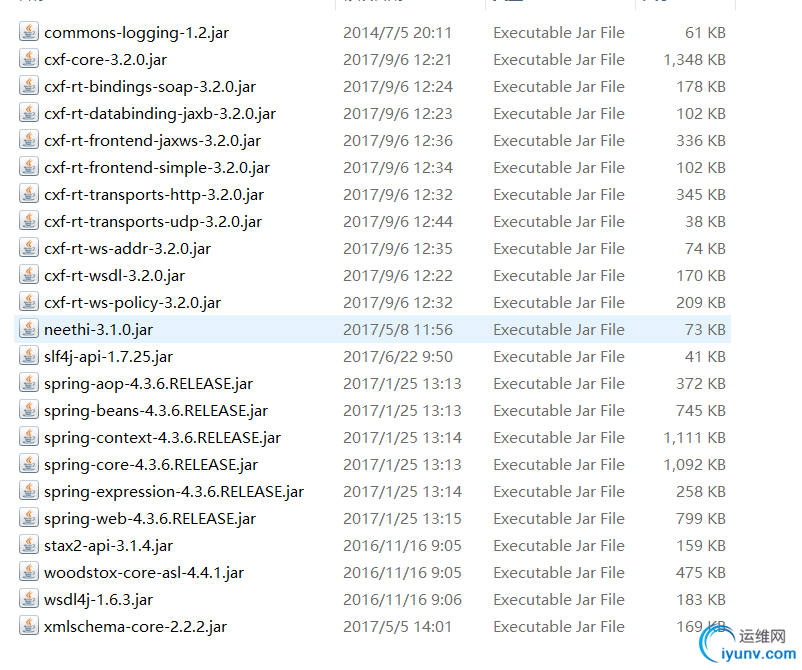
Task: Select the name spring-core-4.3.6.RELEASE.jar
Action: (x=151, y=465)
